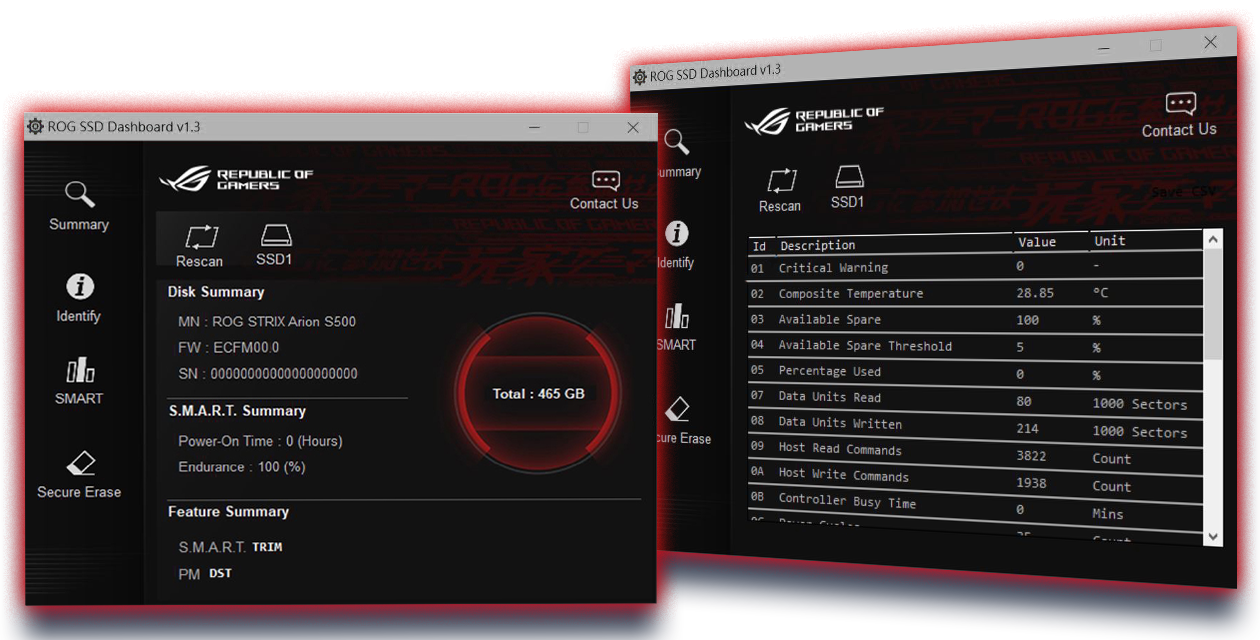Click Value column header in SMART table
The image size is (1260, 640).
[x=1037, y=242]
